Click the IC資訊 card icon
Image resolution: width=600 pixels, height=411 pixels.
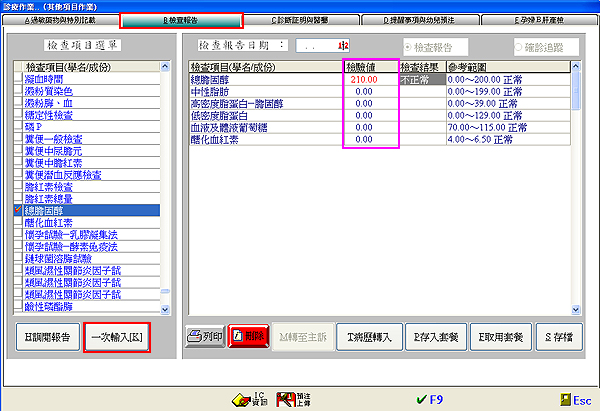click(x=240, y=399)
